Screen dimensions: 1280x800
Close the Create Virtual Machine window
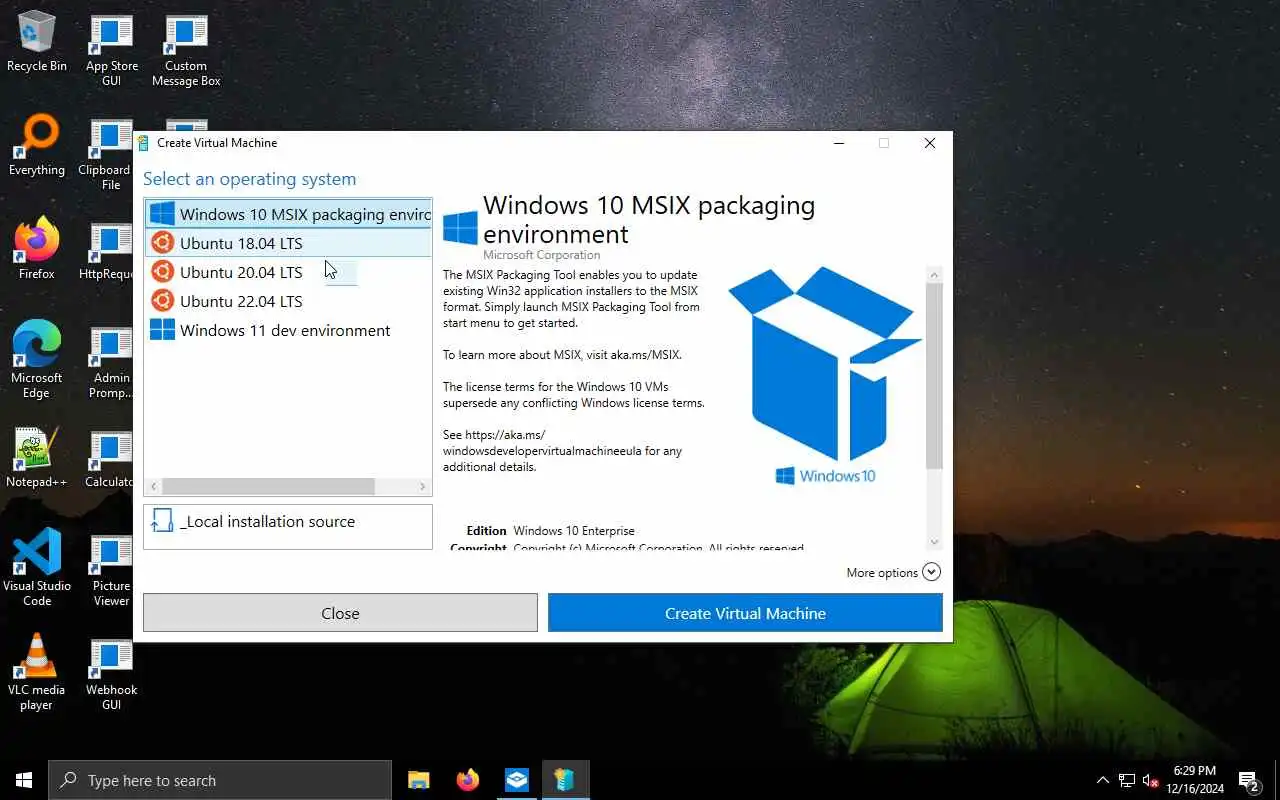(x=929, y=143)
